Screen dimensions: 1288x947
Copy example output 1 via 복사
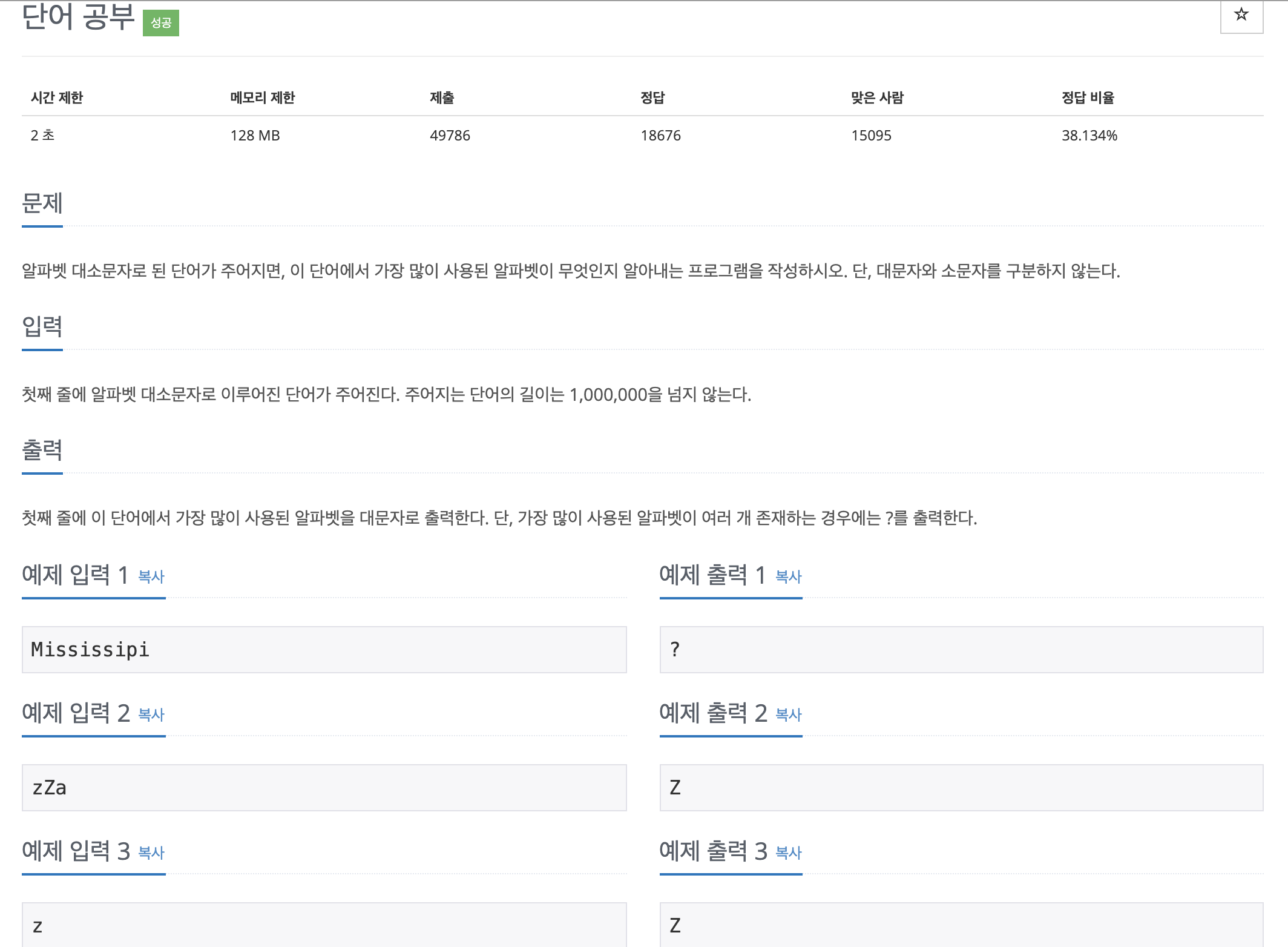tap(788, 576)
